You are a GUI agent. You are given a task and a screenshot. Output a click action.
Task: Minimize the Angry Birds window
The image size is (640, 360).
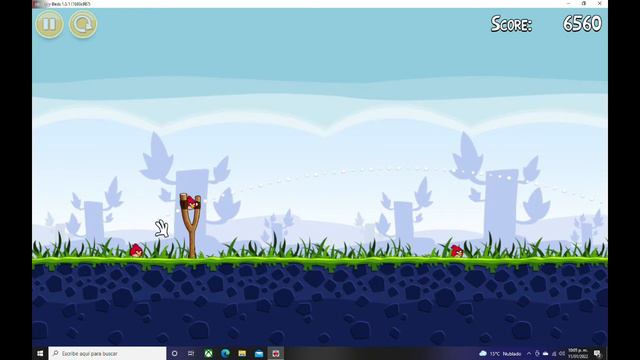(569, 3)
